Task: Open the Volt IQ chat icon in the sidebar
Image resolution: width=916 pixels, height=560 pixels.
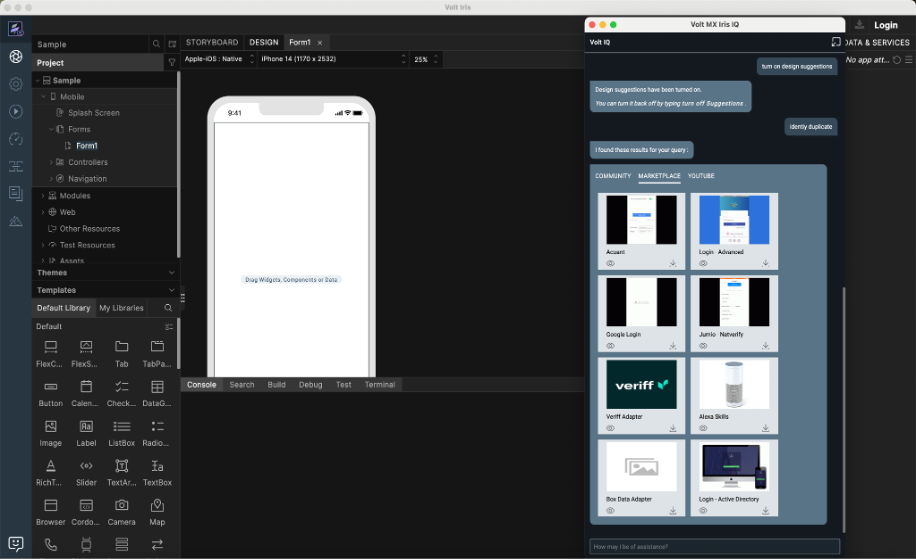Action: pyautogui.click(x=16, y=544)
